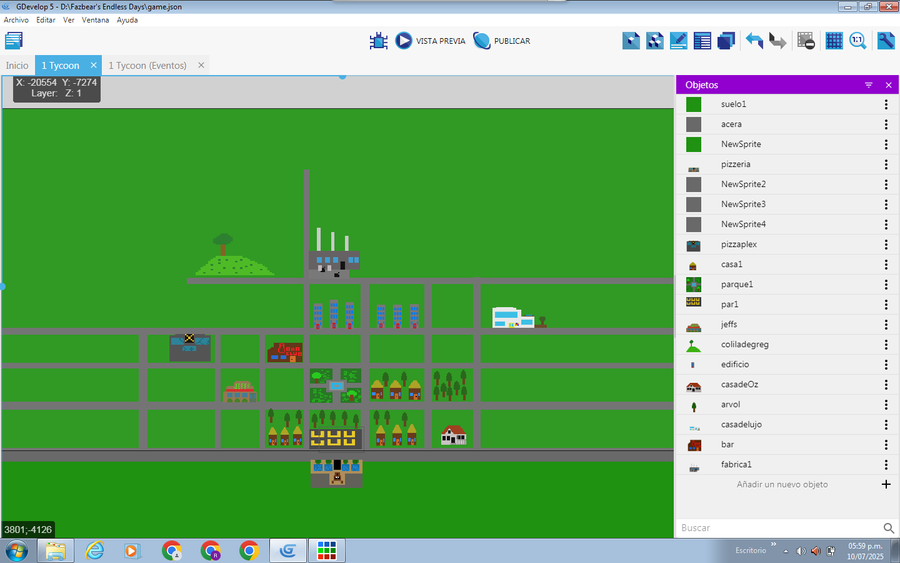
Task: Open the project manager icon
Action: [x=14, y=41]
